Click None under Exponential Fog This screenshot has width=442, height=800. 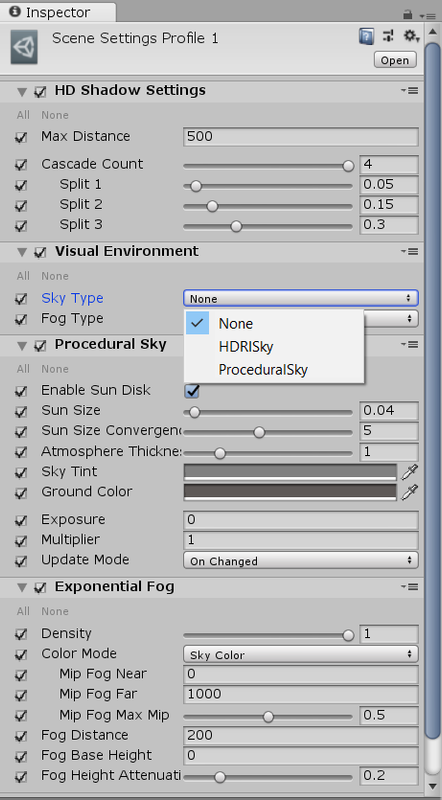click(x=55, y=611)
